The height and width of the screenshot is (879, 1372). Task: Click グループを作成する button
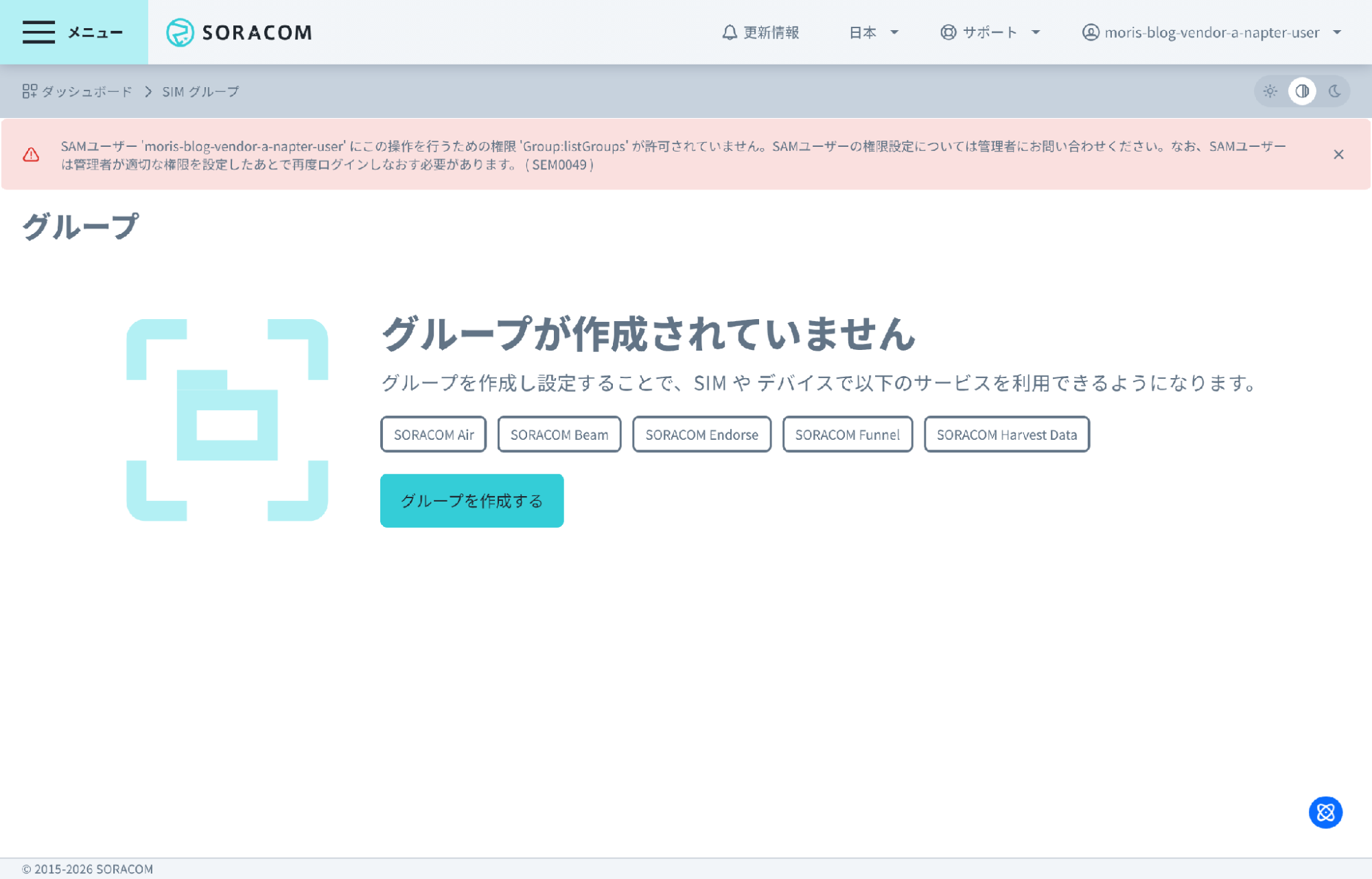click(472, 501)
